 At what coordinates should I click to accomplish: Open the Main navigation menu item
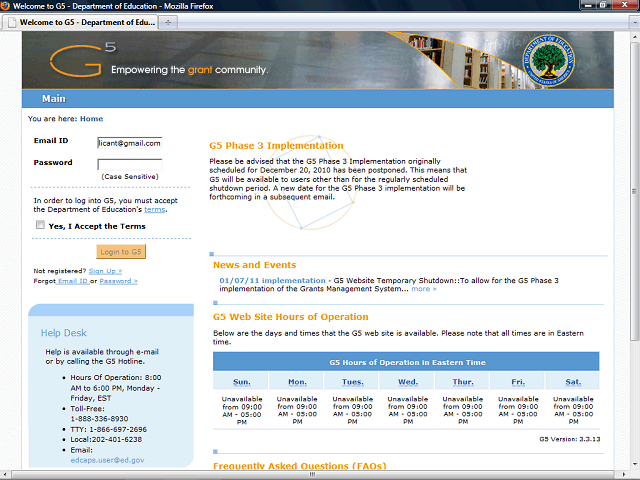click(x=54, y=99)
